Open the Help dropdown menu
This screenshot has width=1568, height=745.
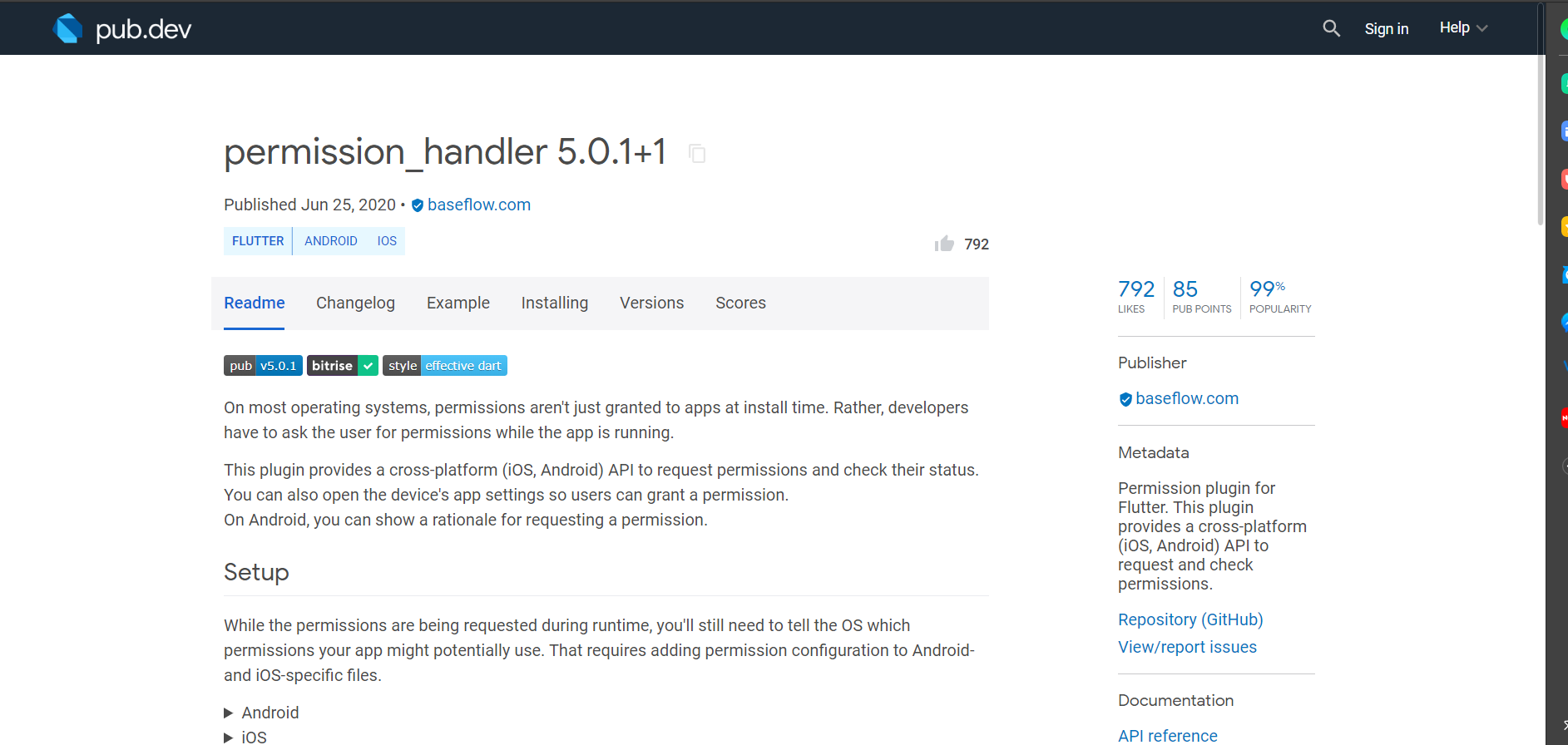[1463, 28]
